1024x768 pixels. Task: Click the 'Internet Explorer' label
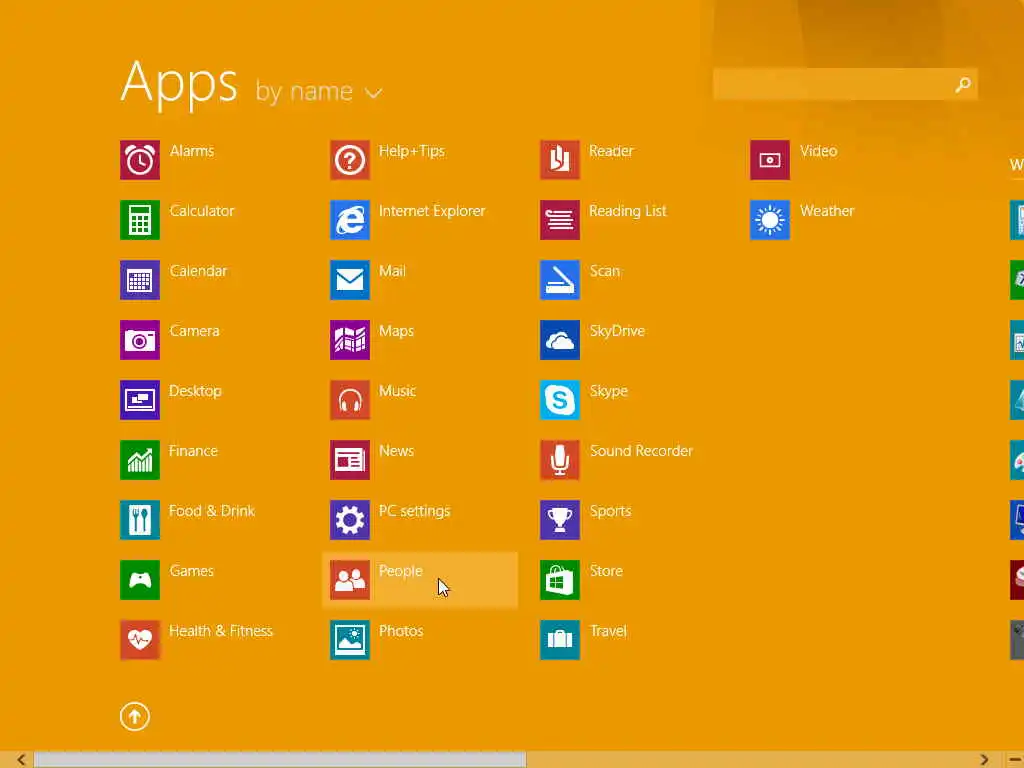pyautogui.click(x=432, y=211)
